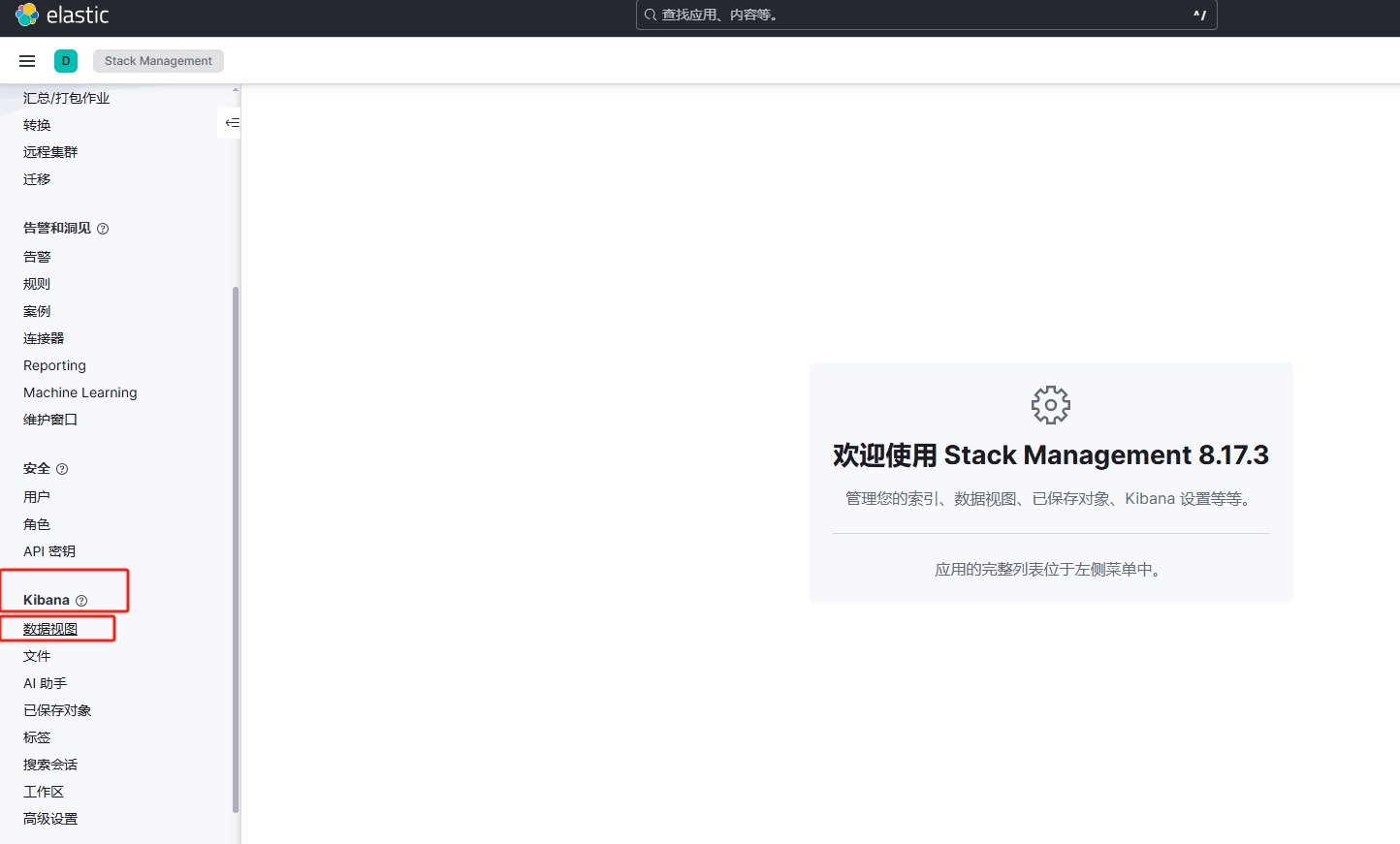Click the 欢迎使用 Stack Management 8.17.3 heading
The image size is (1400, 844).
pos(1051,455)
